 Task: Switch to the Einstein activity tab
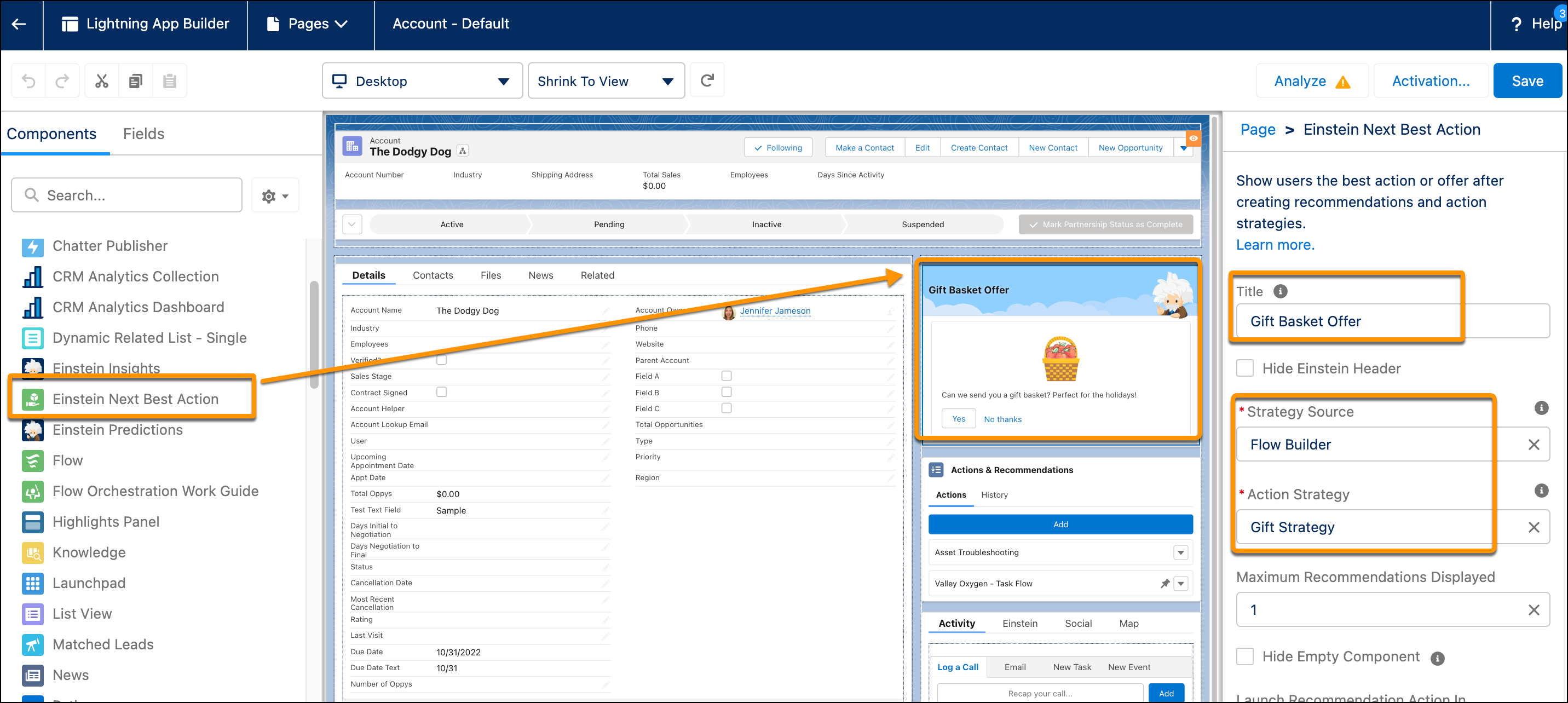[1019, 623]
